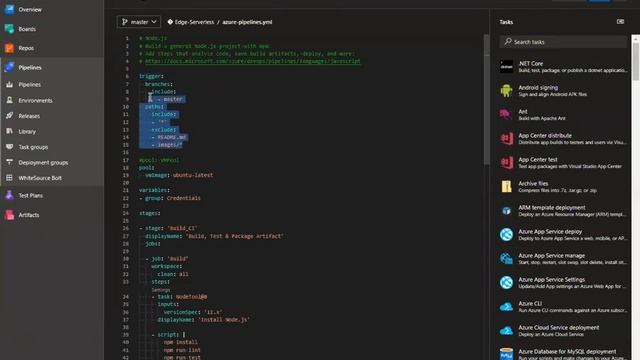Navigate to Repos

(x=26, y=48)
